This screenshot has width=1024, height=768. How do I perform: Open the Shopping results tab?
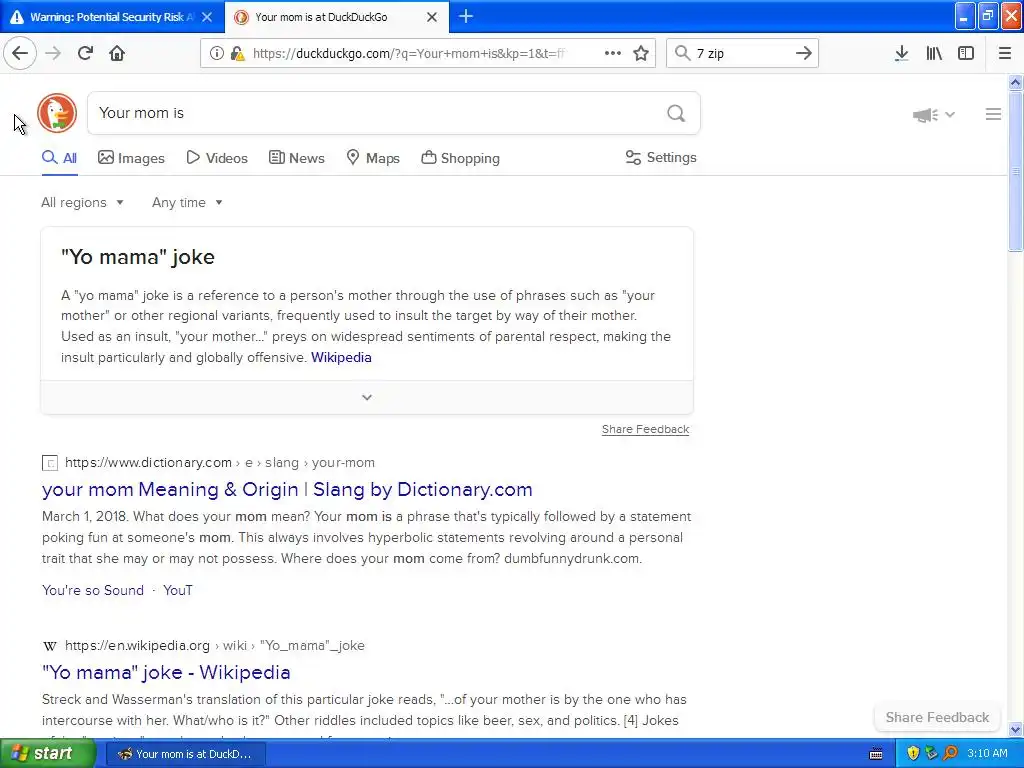tap(460, 158)
